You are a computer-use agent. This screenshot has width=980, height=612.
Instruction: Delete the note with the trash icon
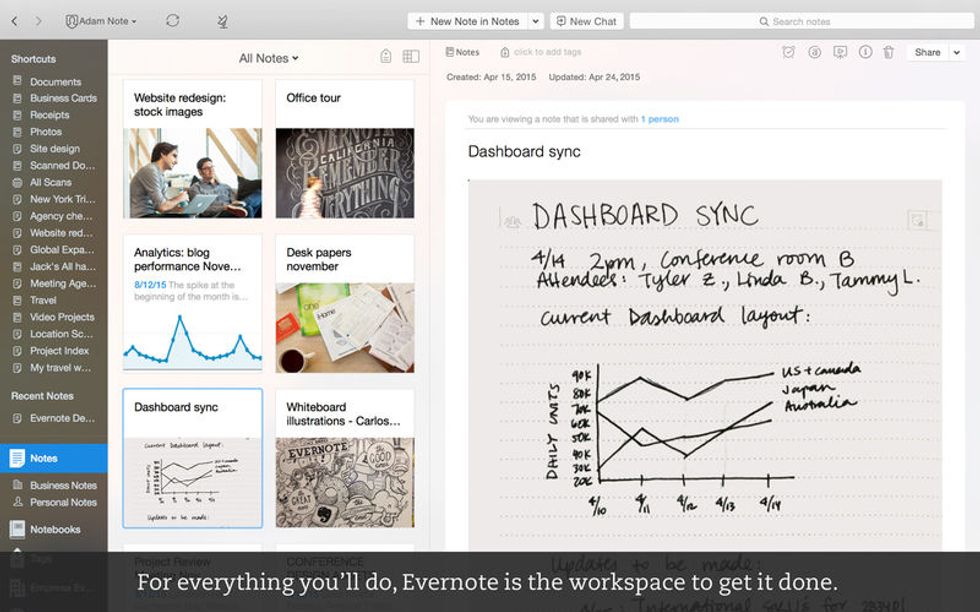pos(889,53)
